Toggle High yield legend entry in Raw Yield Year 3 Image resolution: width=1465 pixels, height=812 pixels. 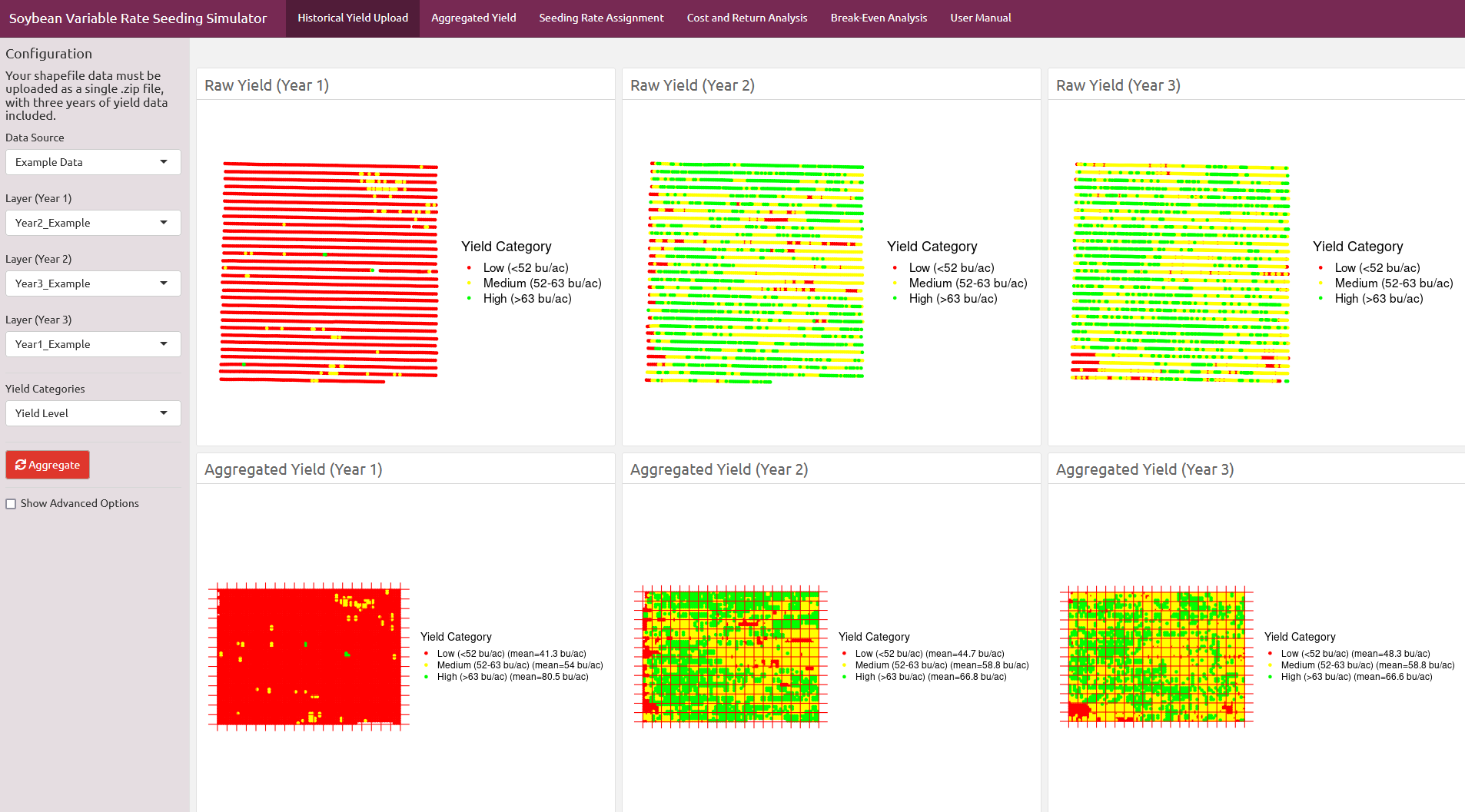coord(1378,299)
